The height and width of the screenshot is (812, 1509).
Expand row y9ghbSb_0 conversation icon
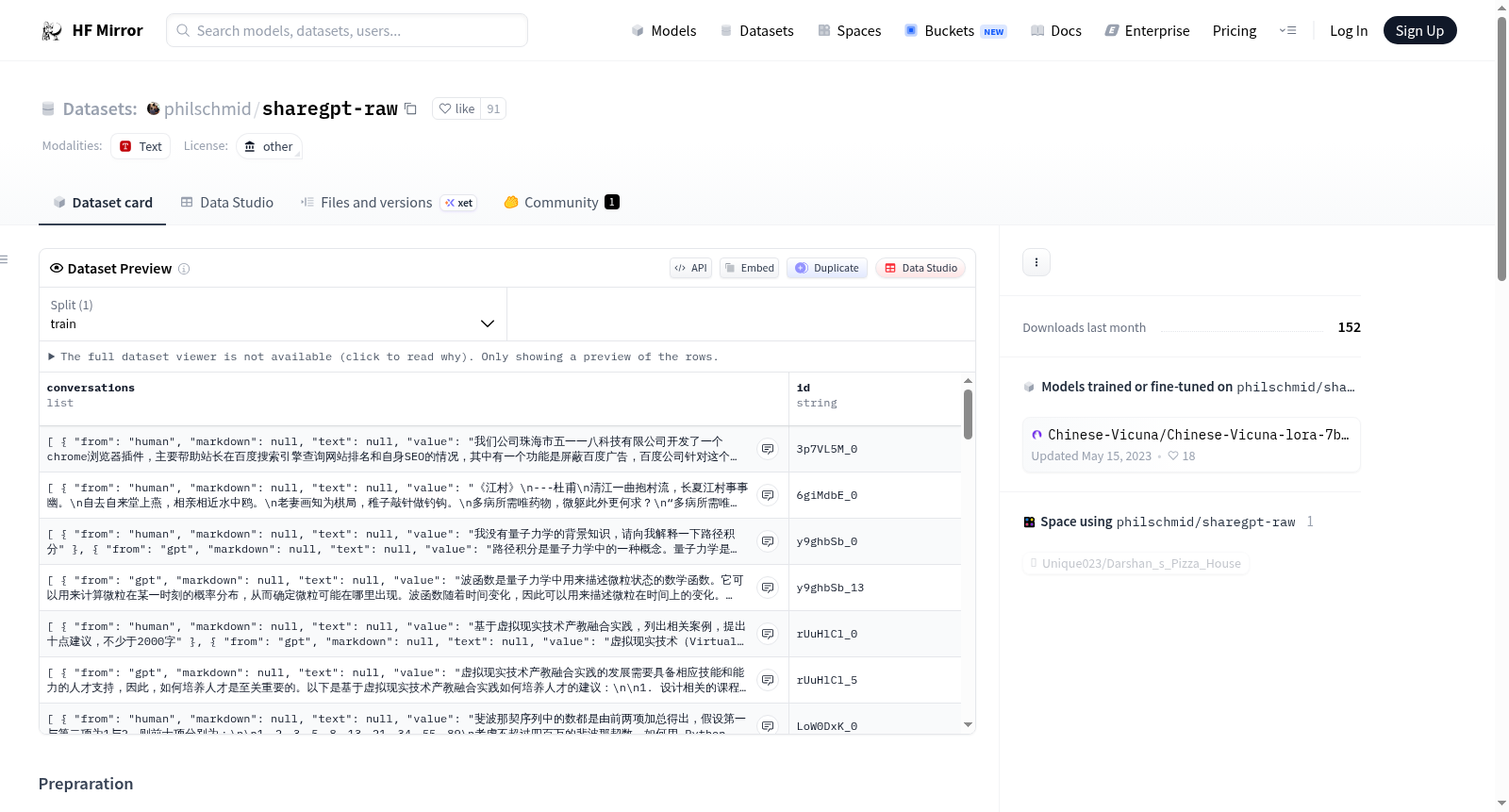click(x=768, y=541)
